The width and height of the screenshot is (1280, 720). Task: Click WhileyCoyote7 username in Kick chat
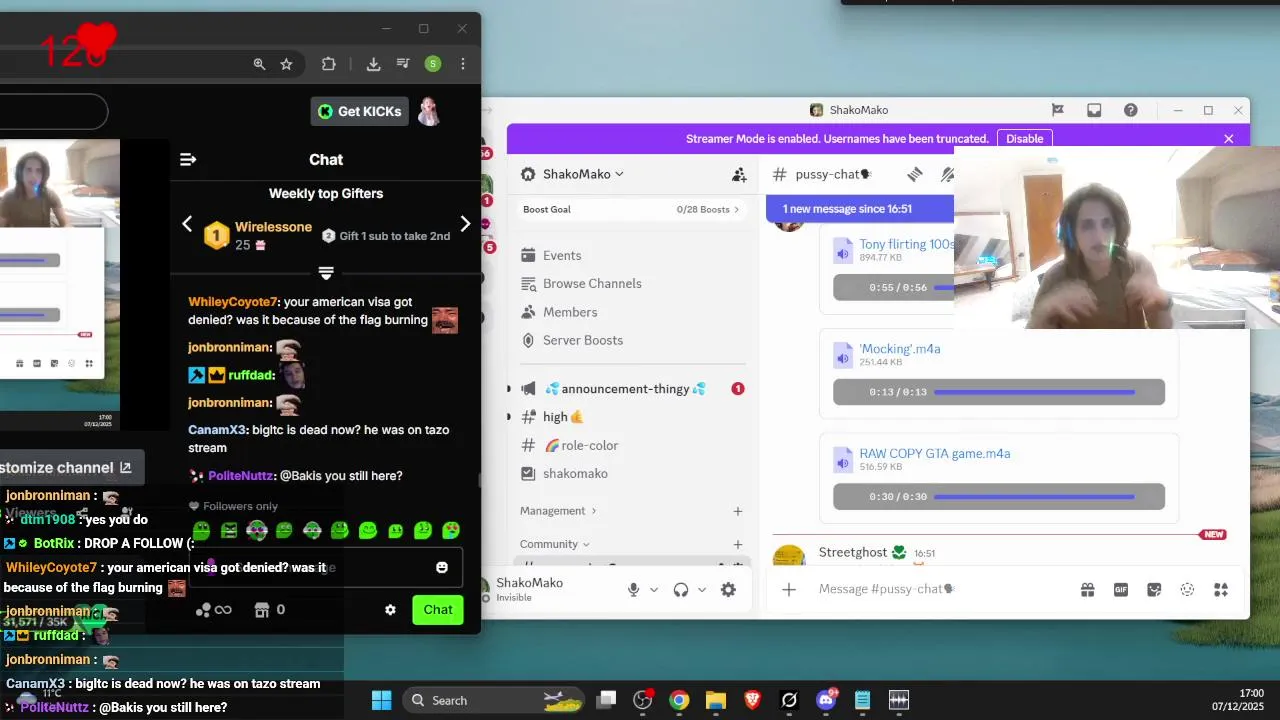click(x=232, y=302)
